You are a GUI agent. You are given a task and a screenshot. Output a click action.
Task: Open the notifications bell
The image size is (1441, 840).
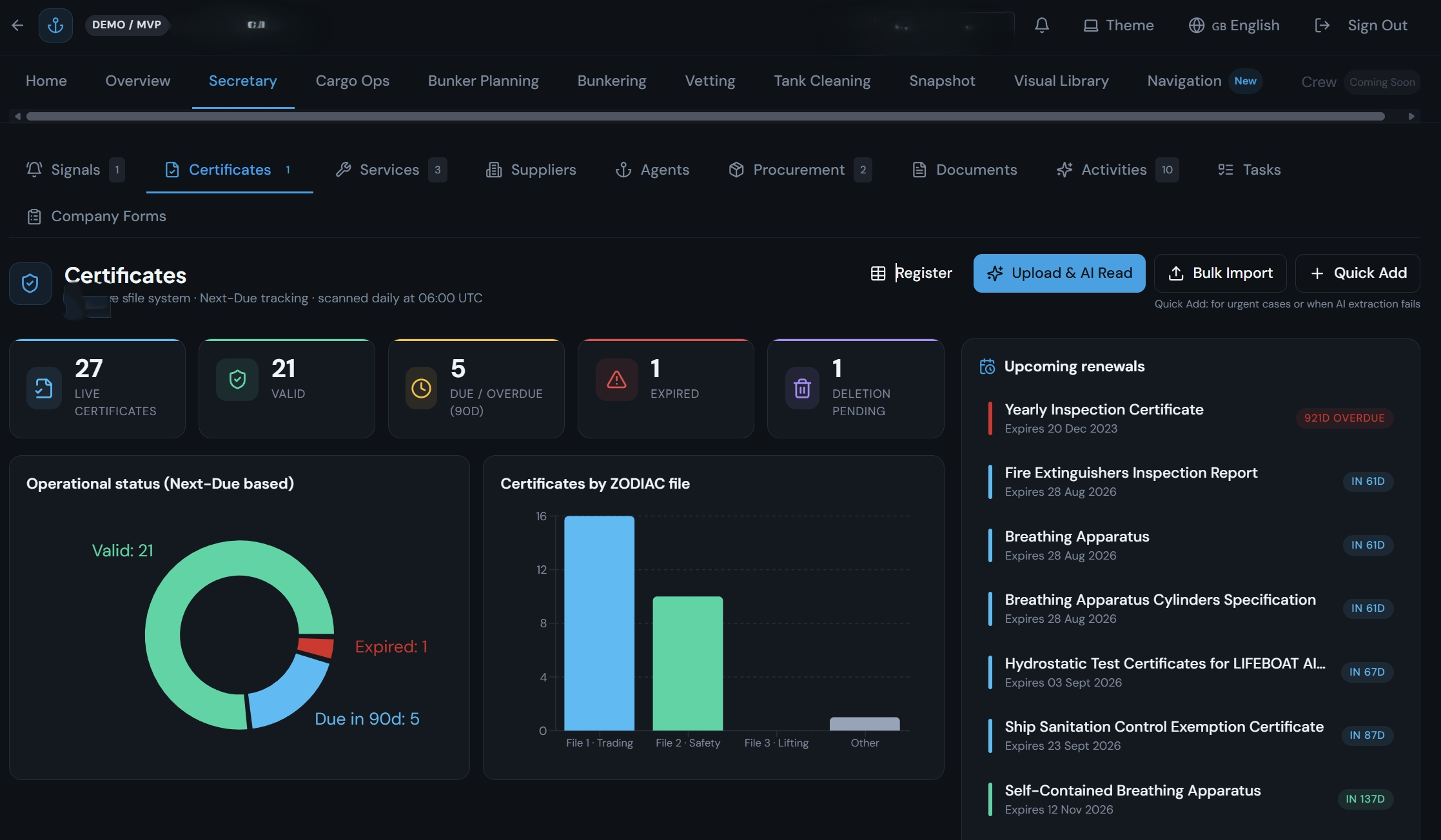point(1042,25)
